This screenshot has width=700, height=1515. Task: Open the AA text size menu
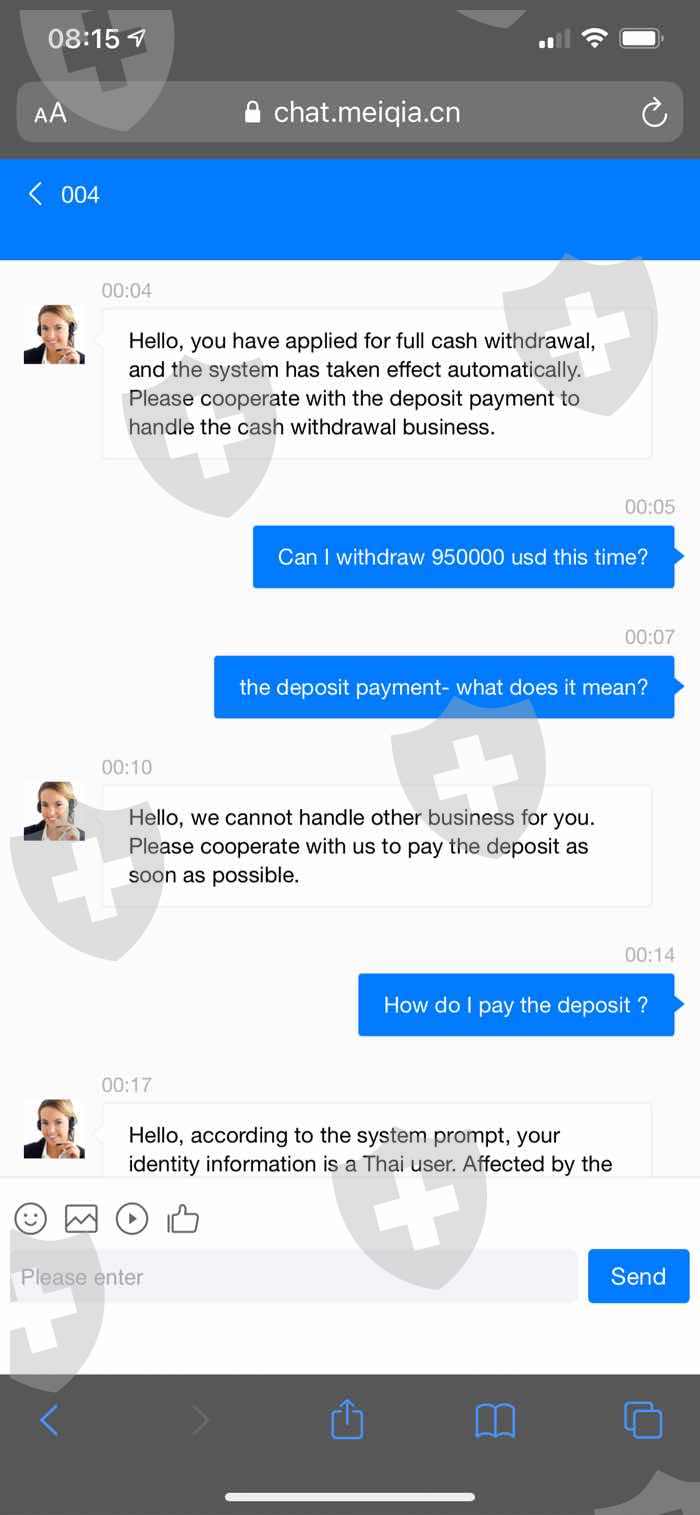[x=50, y=113]
